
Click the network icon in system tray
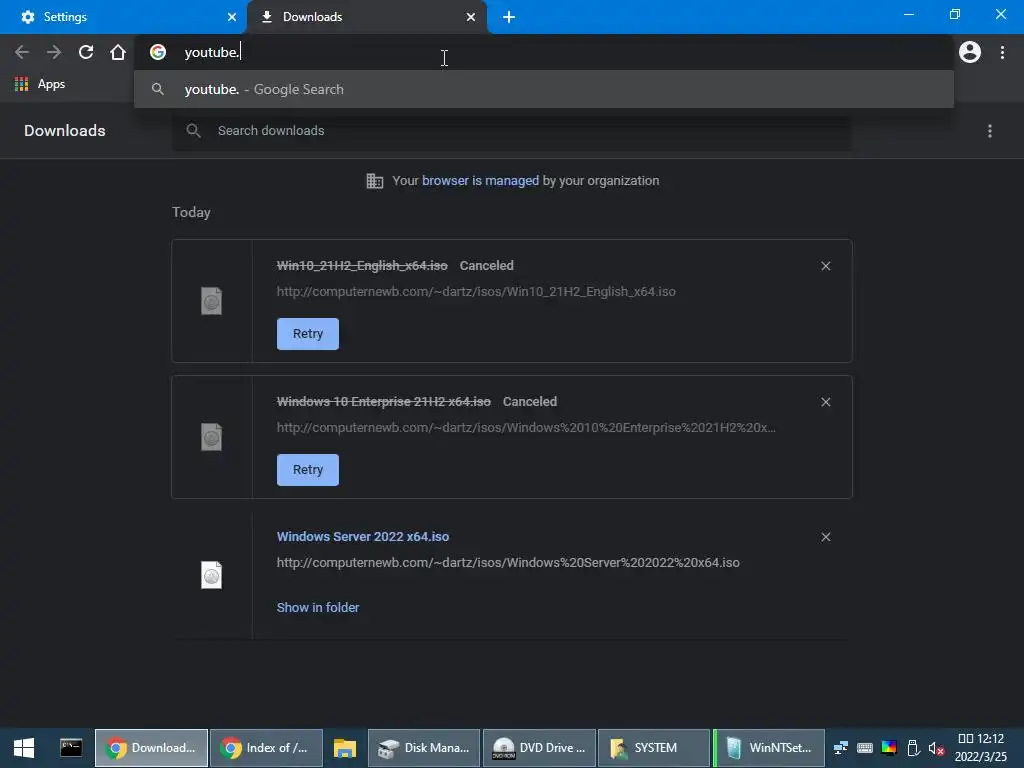click(x=840, y=748)
